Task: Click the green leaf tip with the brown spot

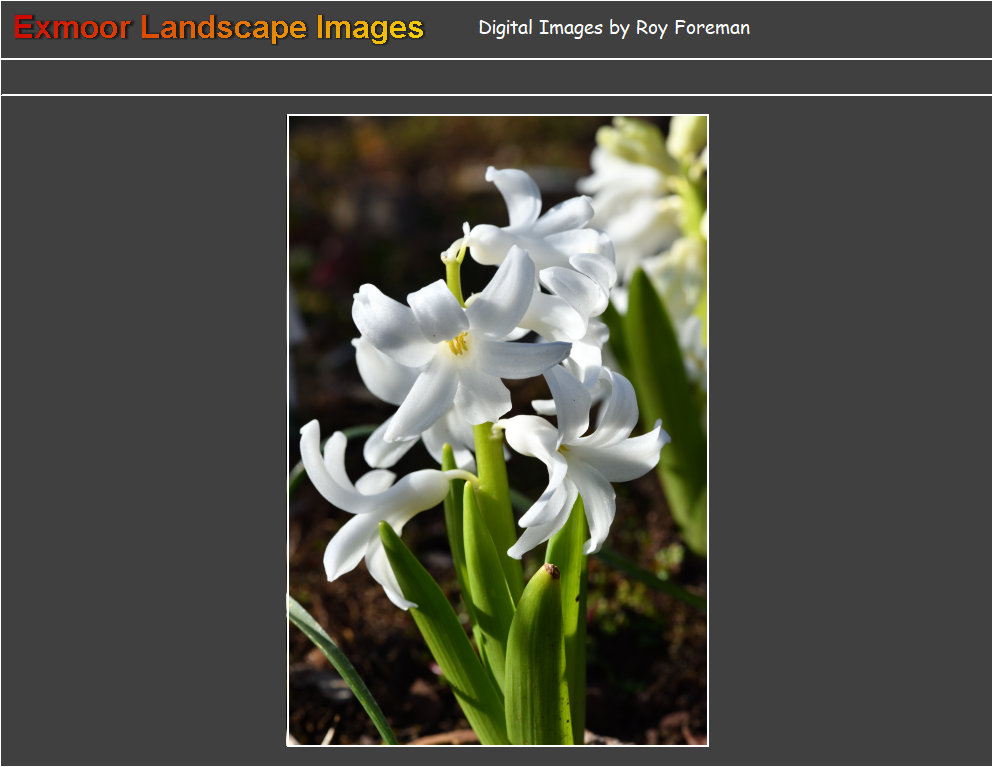Action: [x=551, y=572]
